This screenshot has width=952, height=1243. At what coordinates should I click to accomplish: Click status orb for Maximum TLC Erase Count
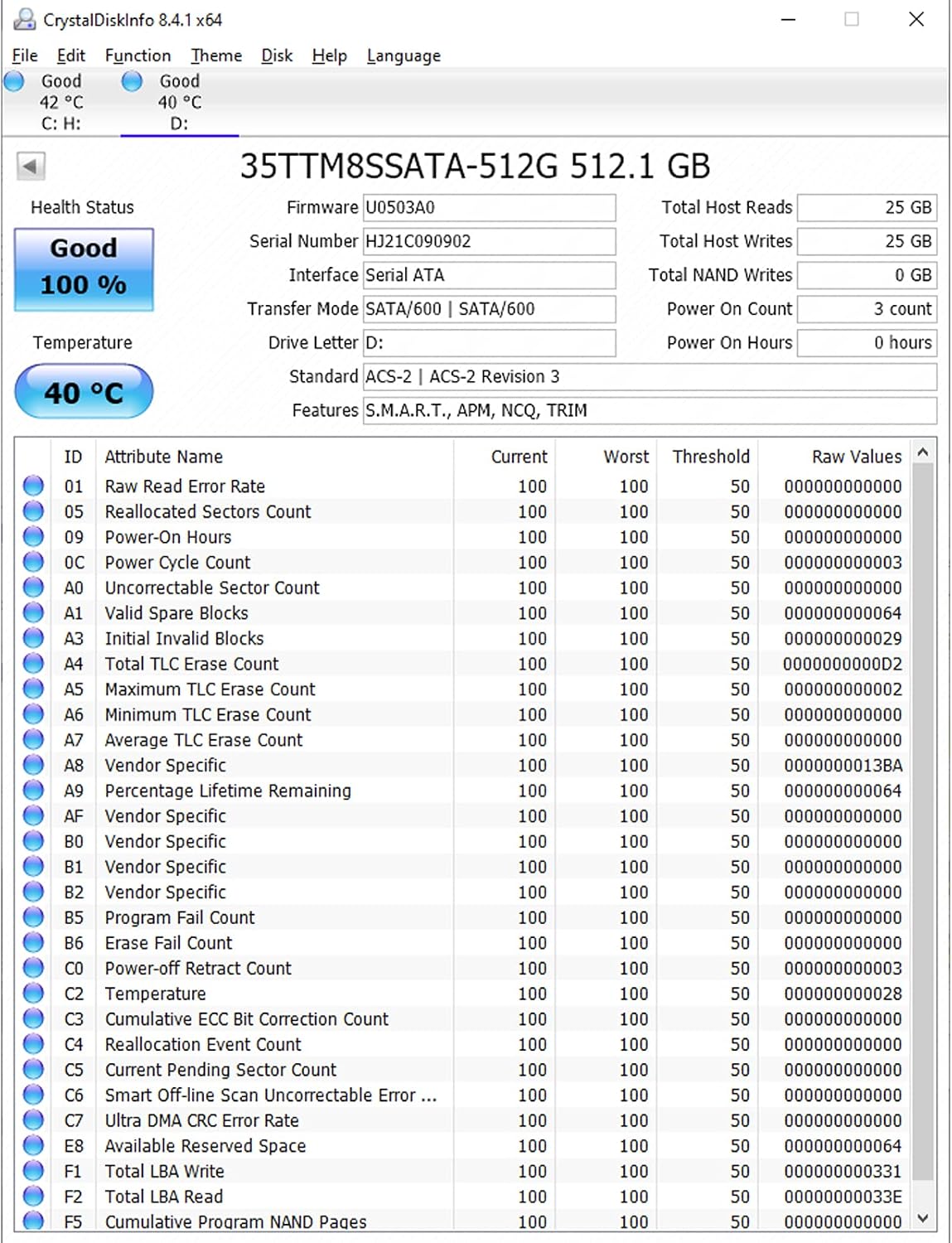pos(33,689)
